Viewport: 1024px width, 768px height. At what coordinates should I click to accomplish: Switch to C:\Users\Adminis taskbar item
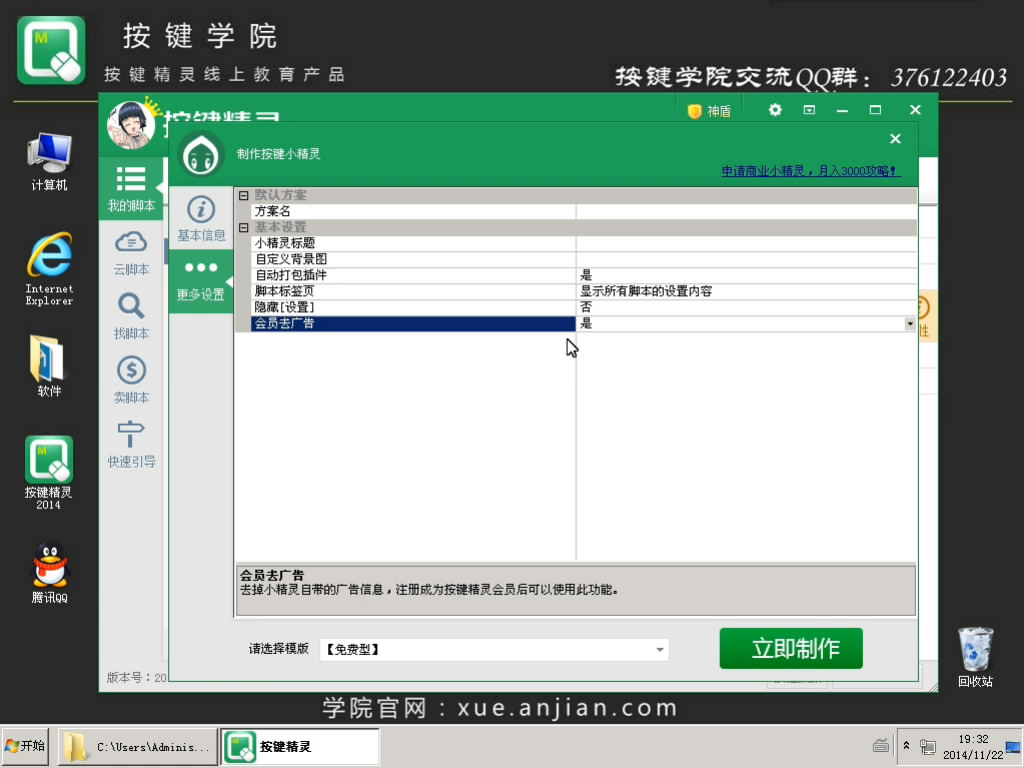click(x=138, y=746)
